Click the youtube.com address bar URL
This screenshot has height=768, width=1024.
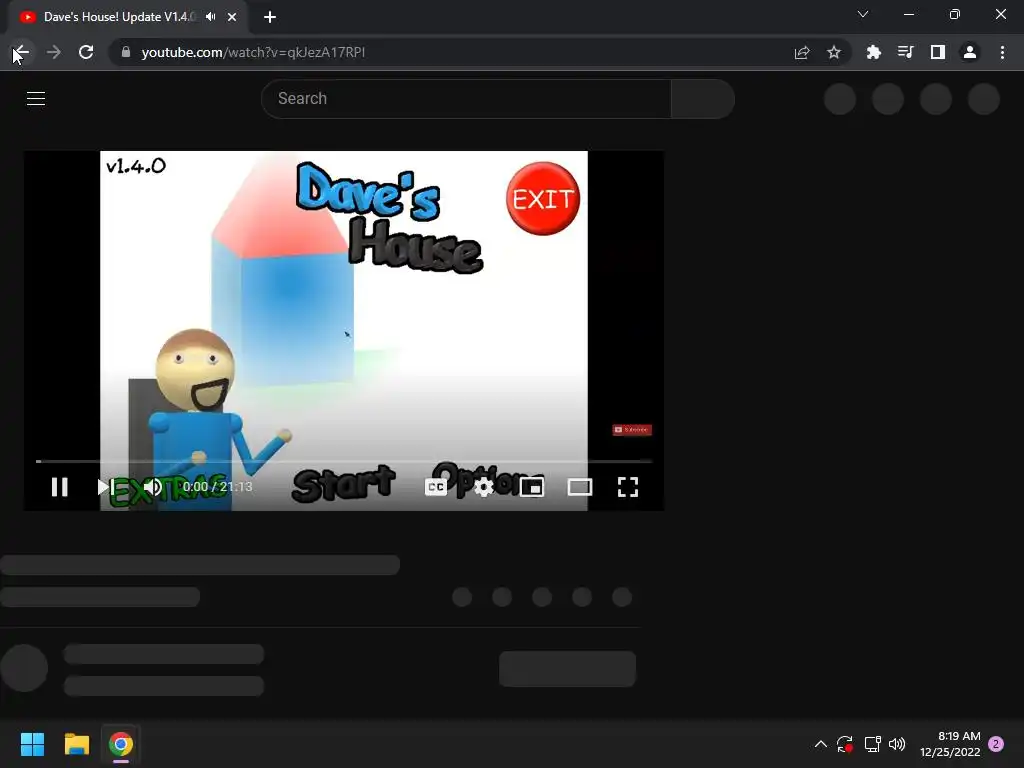(253, 52)
